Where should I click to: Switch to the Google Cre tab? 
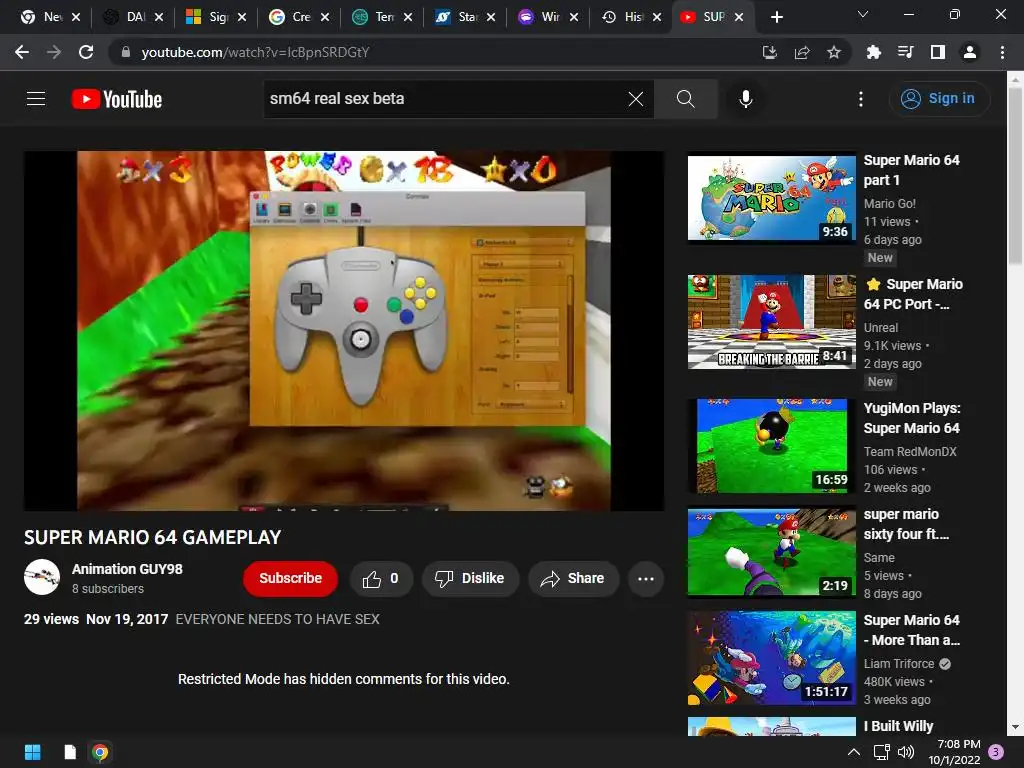[293, 17]
